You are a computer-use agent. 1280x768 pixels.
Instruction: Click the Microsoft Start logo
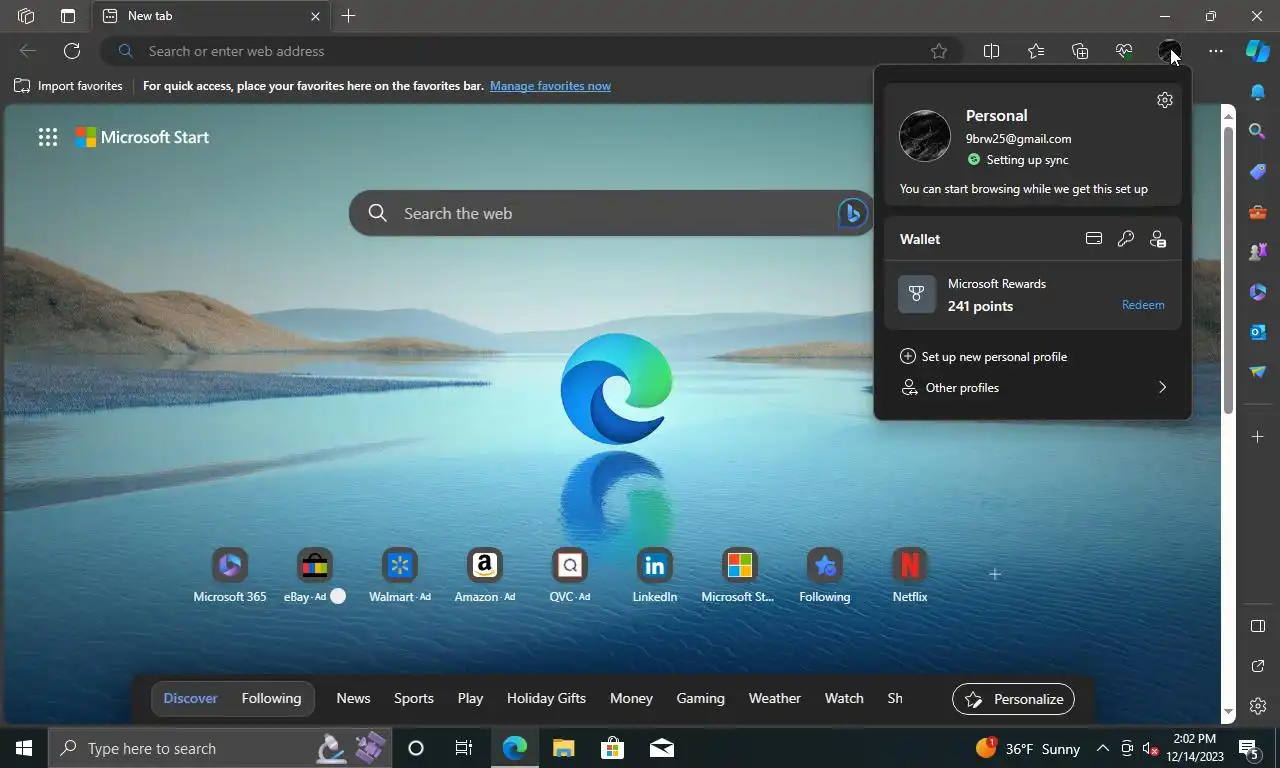(142, 138)
